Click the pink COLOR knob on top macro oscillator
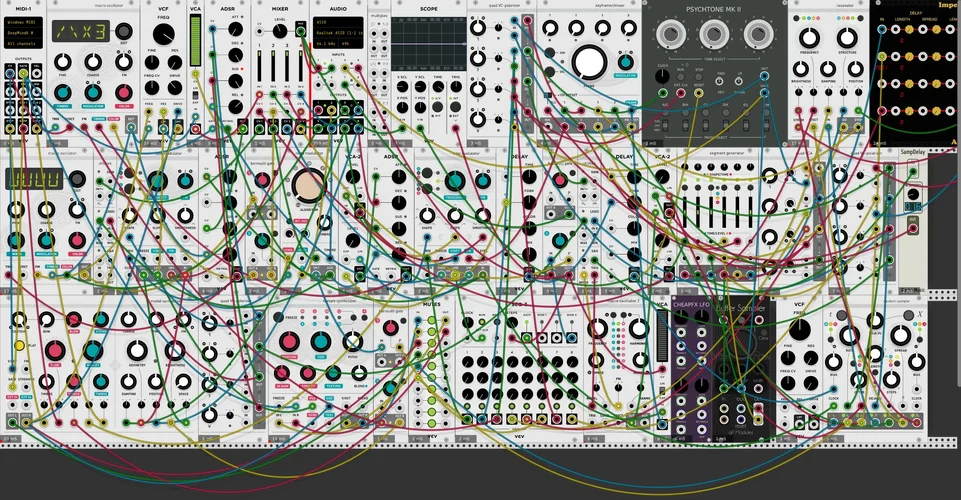Viewport: 961px width, 500px height. tap(124, 93)
